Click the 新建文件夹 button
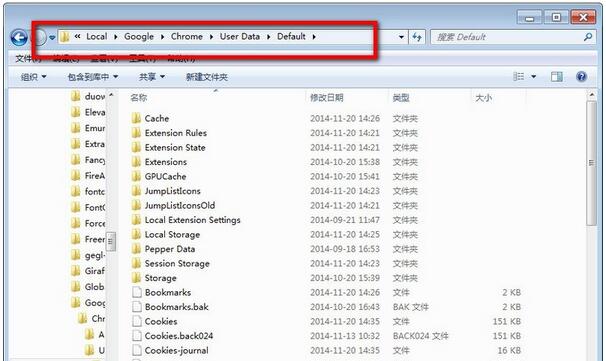Viewport: 606px width, 361px height. 207,77
